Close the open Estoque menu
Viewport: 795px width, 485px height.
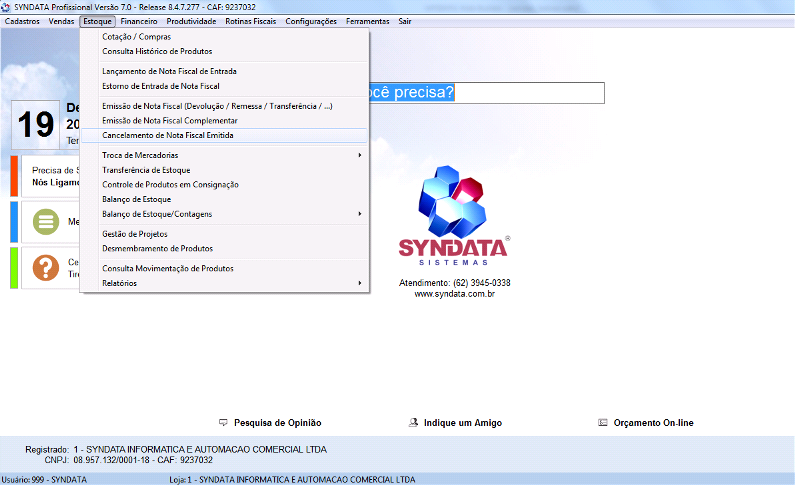point(97,21)
